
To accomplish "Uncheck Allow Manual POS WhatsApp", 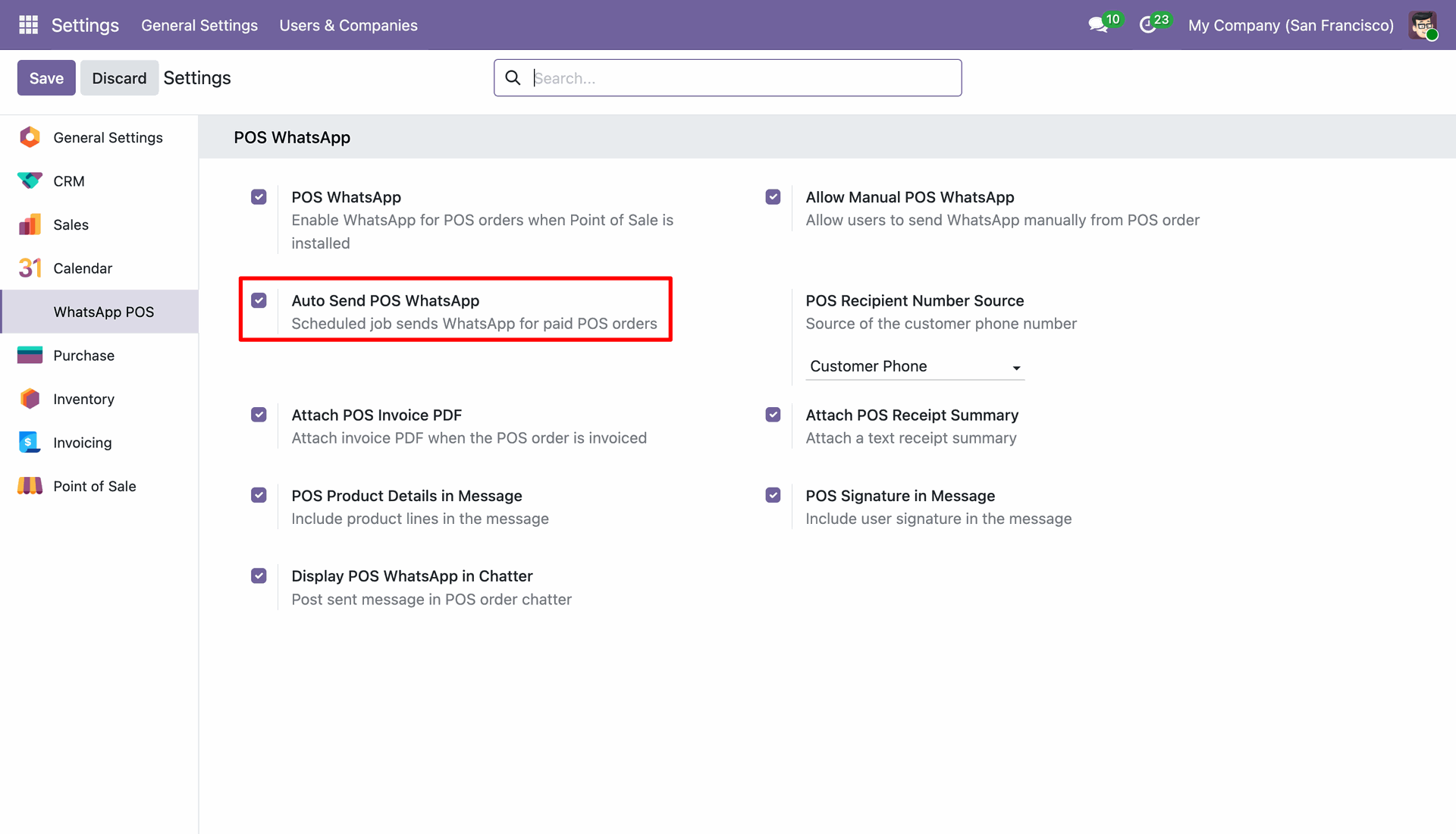I will pos(773,197).
